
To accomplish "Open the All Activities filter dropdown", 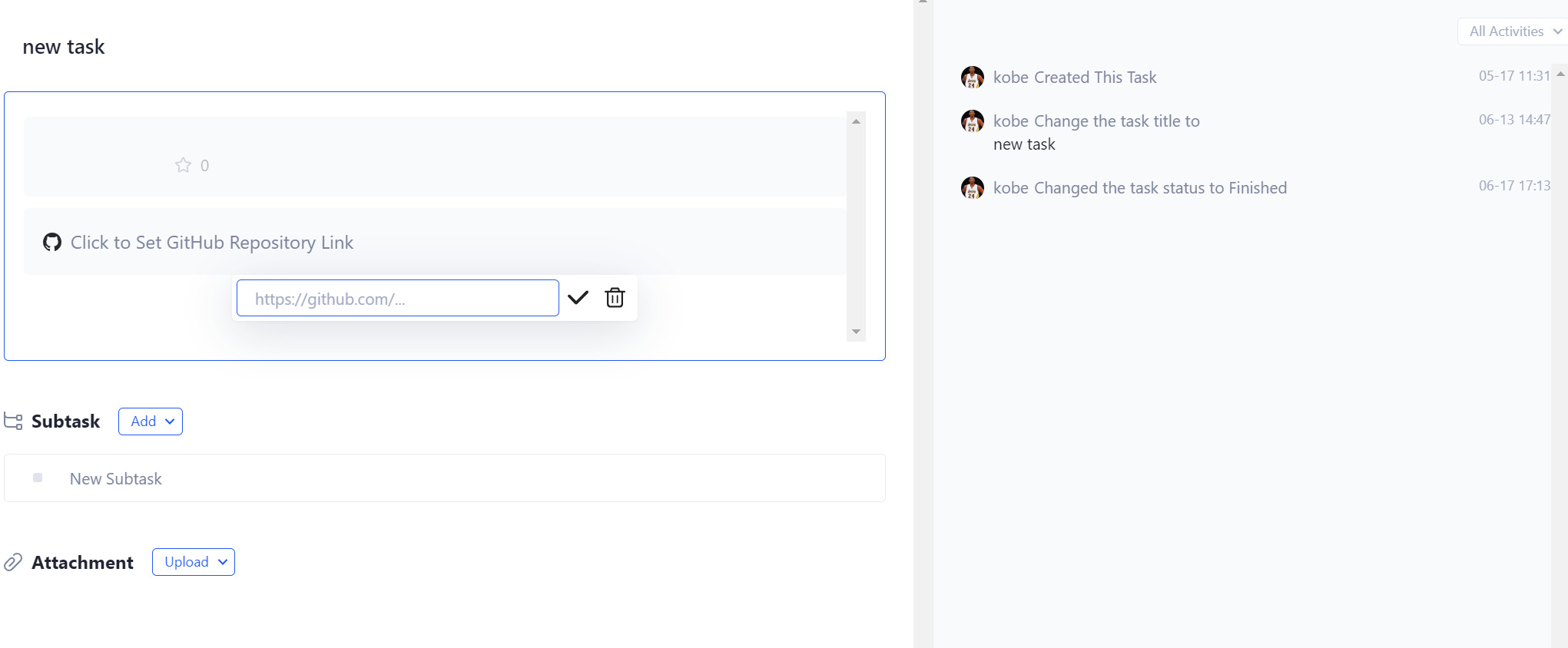I will [1513, 31].
